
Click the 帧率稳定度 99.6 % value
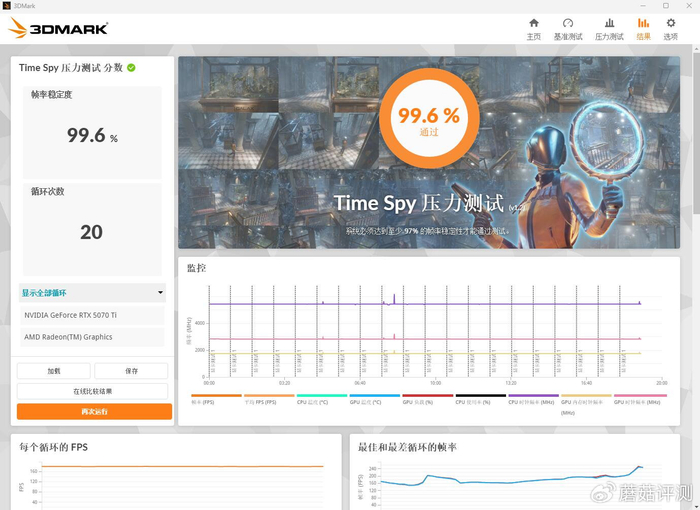click(92, 135)
